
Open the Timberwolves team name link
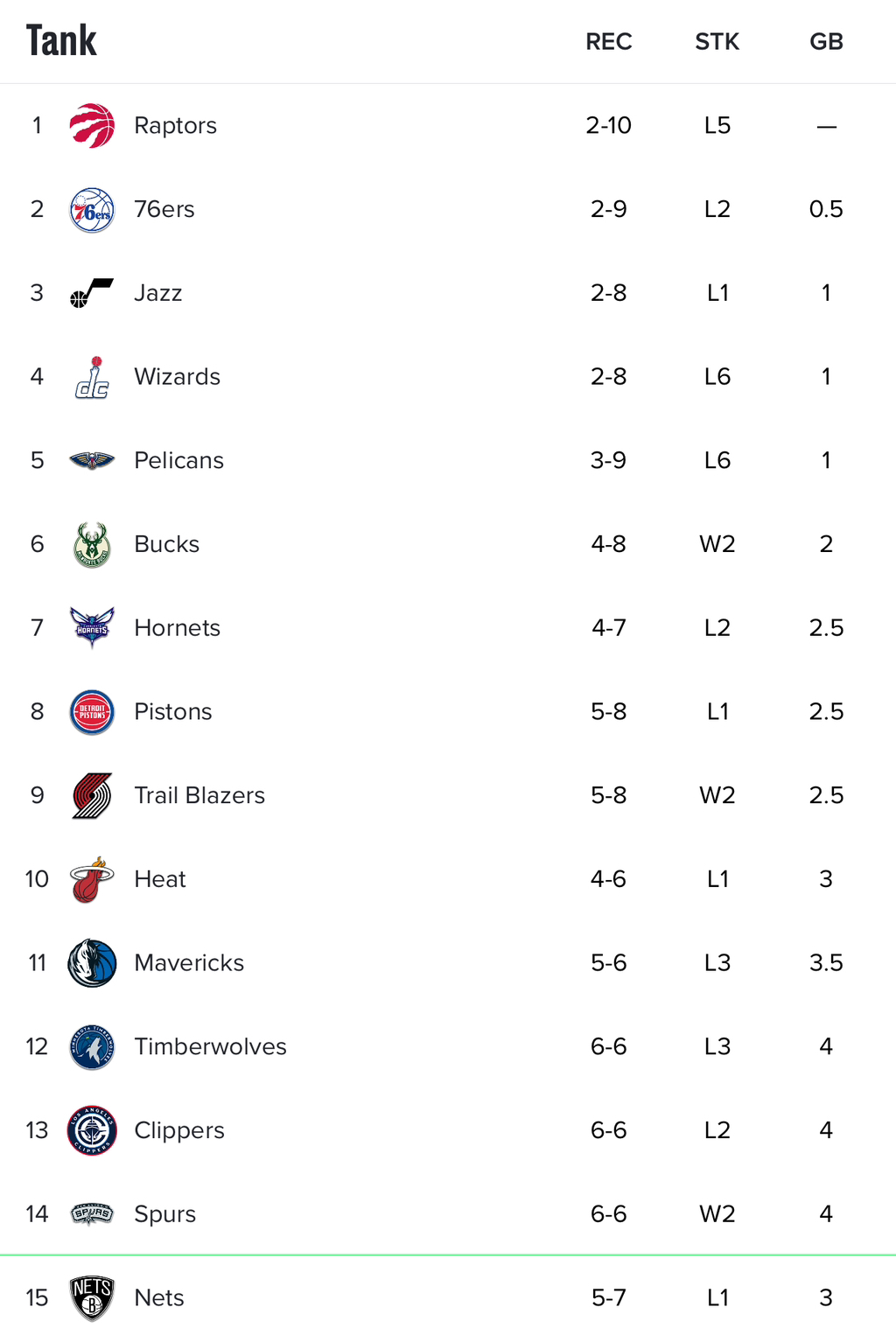pyautogui.click(x=210, y=1046)
